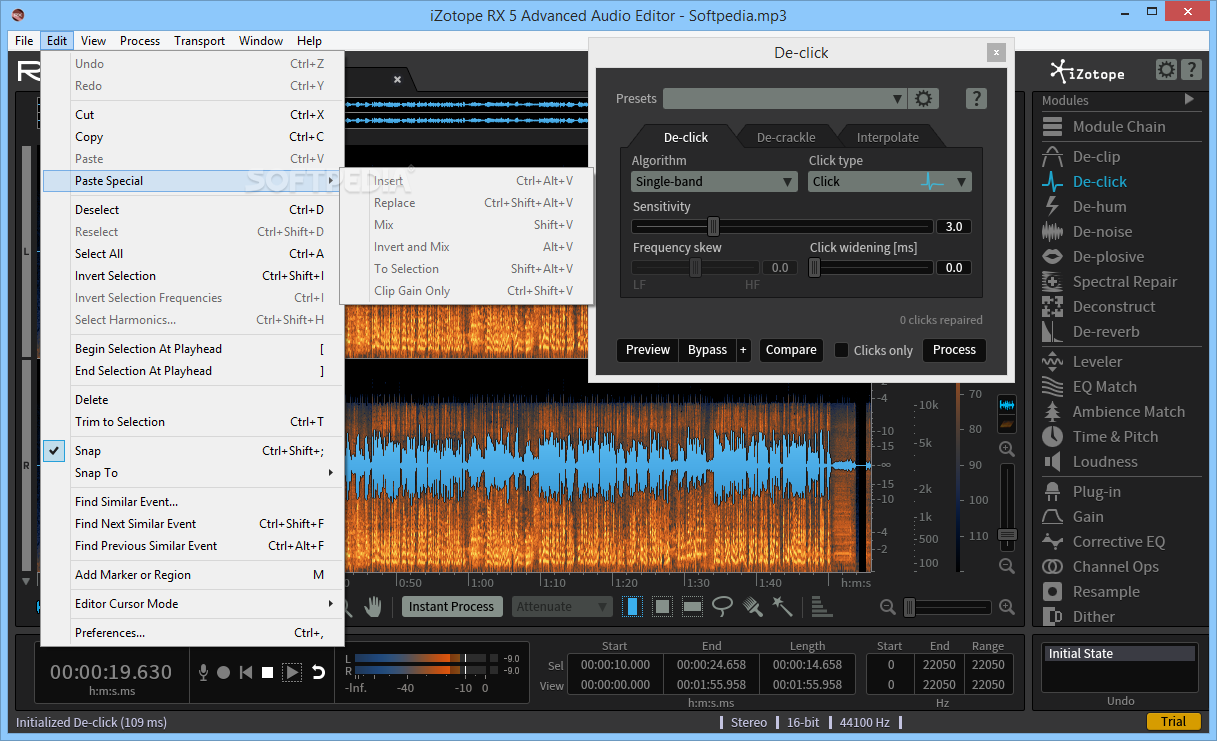Open the Ambience Match module
Screen dimensions: 1217x741
tap(1113, 412)
